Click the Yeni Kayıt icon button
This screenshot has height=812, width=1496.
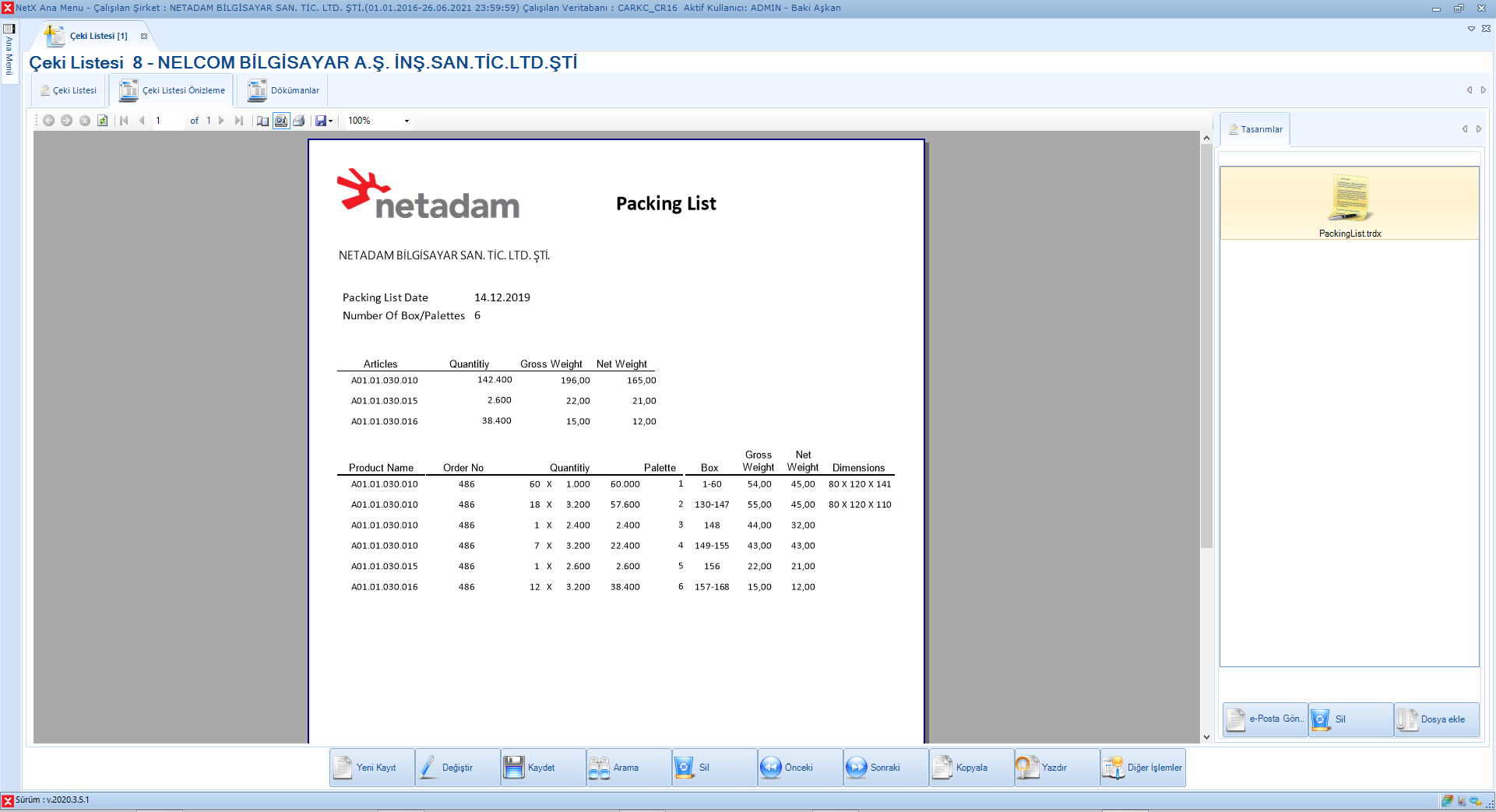pos(372,768)
